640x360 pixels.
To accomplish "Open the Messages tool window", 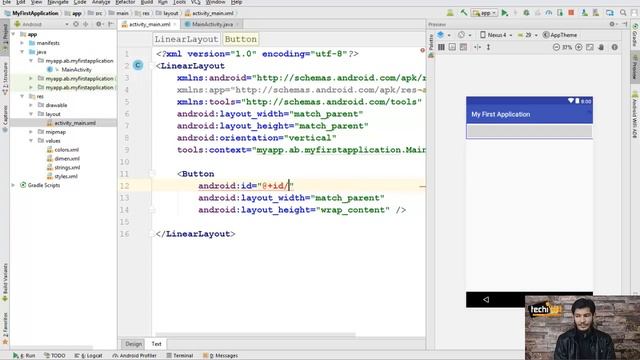I will tap(221, 356).
